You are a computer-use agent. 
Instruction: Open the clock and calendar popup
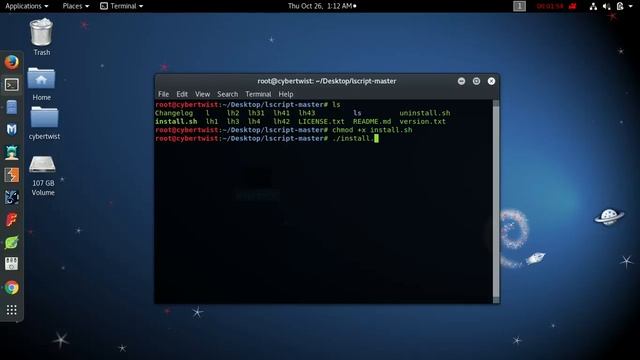coord(322,6)
